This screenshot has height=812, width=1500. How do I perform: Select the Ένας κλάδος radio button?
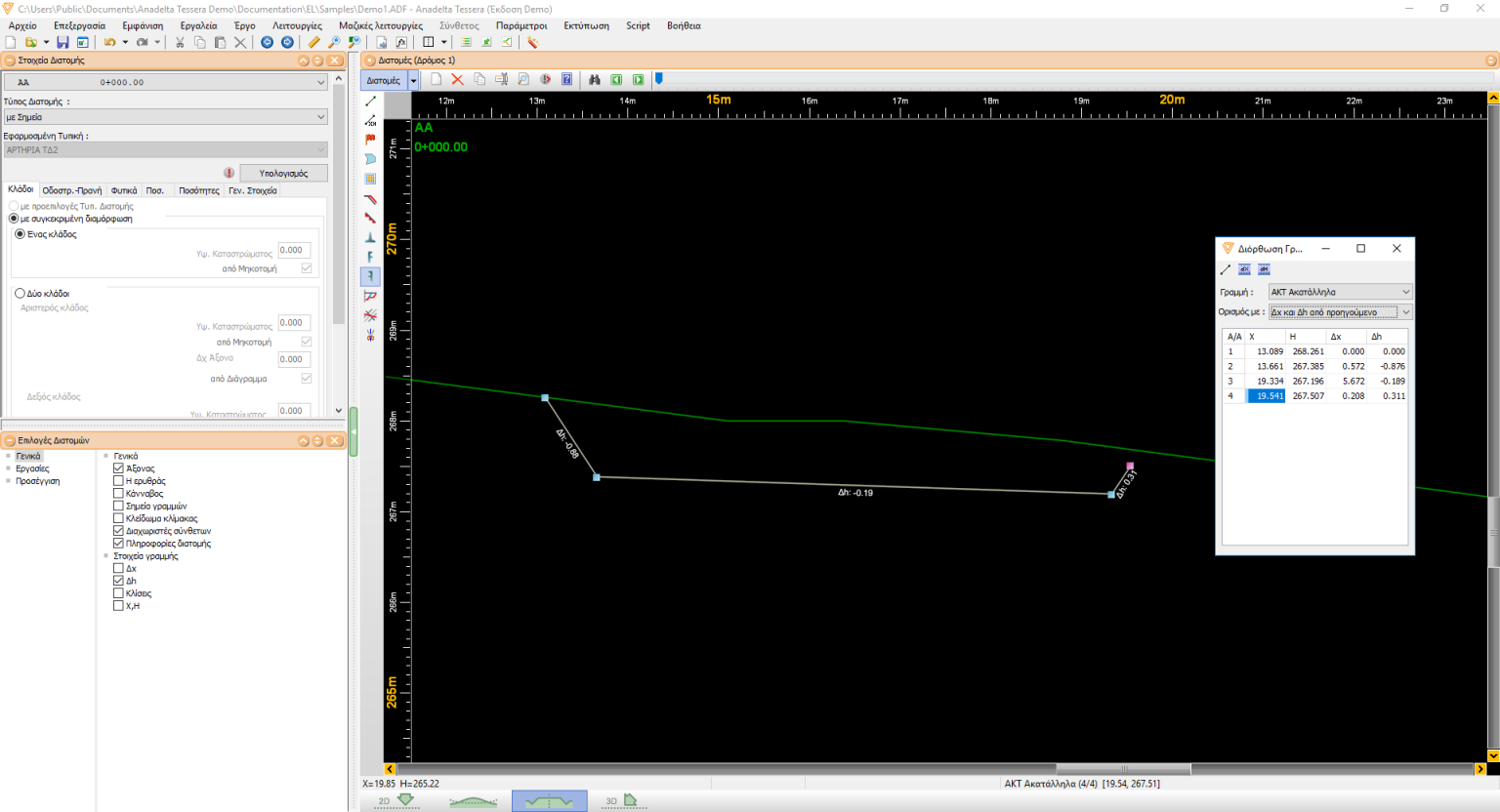(x=21, y=233)
